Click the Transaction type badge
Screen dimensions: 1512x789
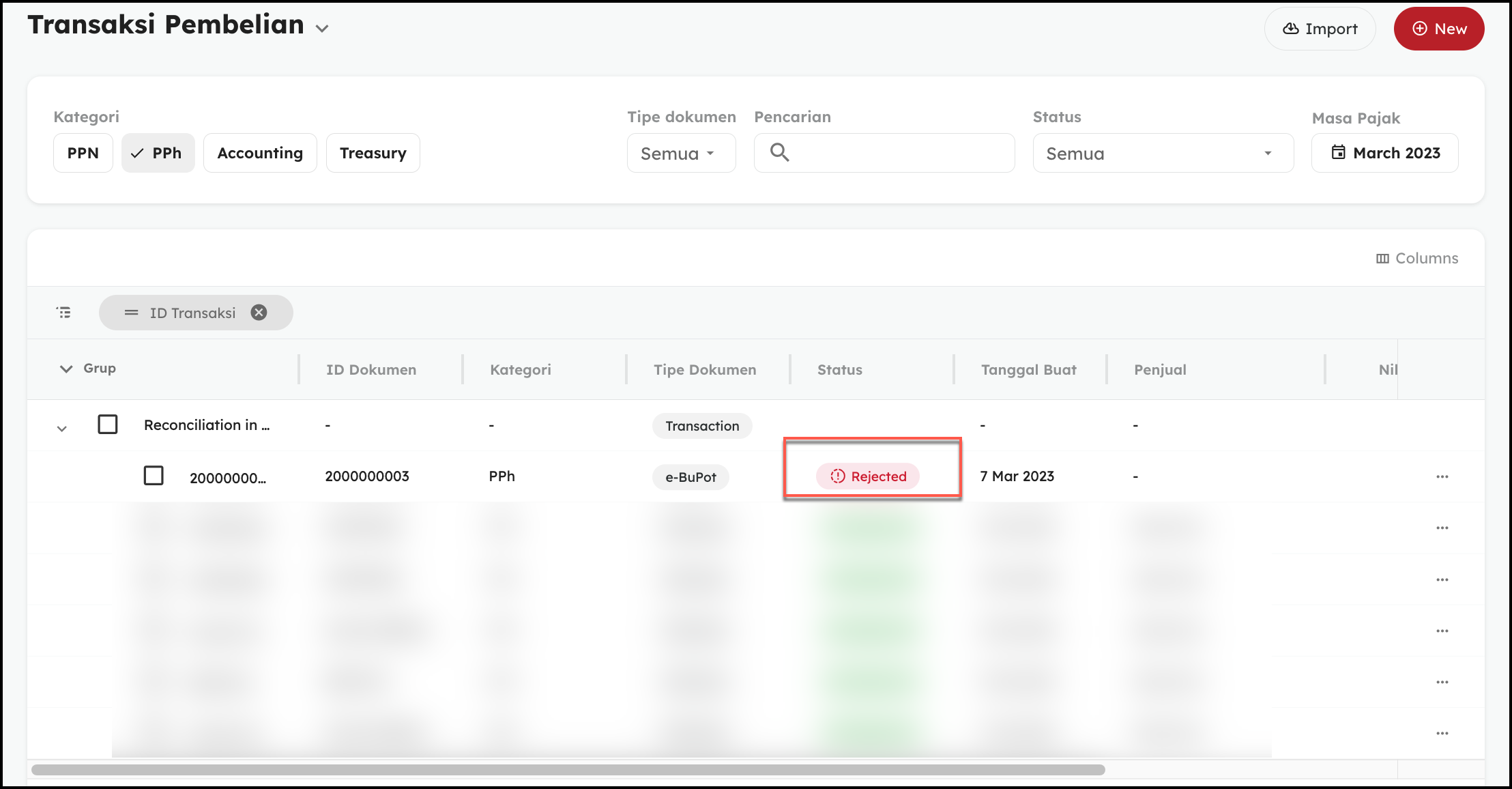(x=702, y=426)
